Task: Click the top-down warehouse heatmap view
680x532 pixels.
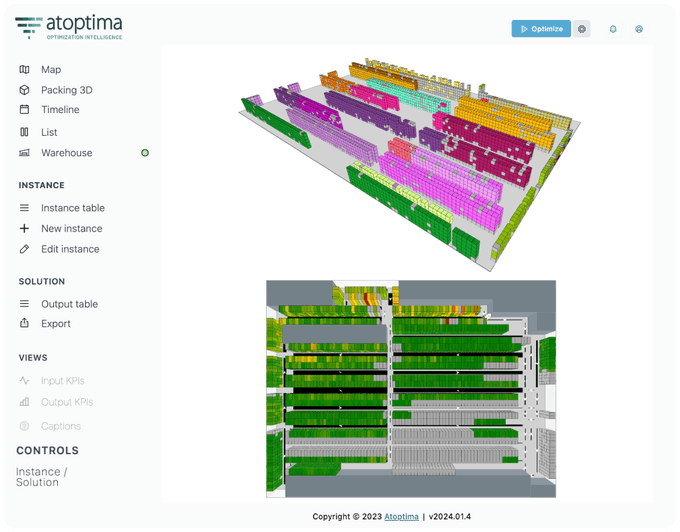Action: (x=411, y=388)
